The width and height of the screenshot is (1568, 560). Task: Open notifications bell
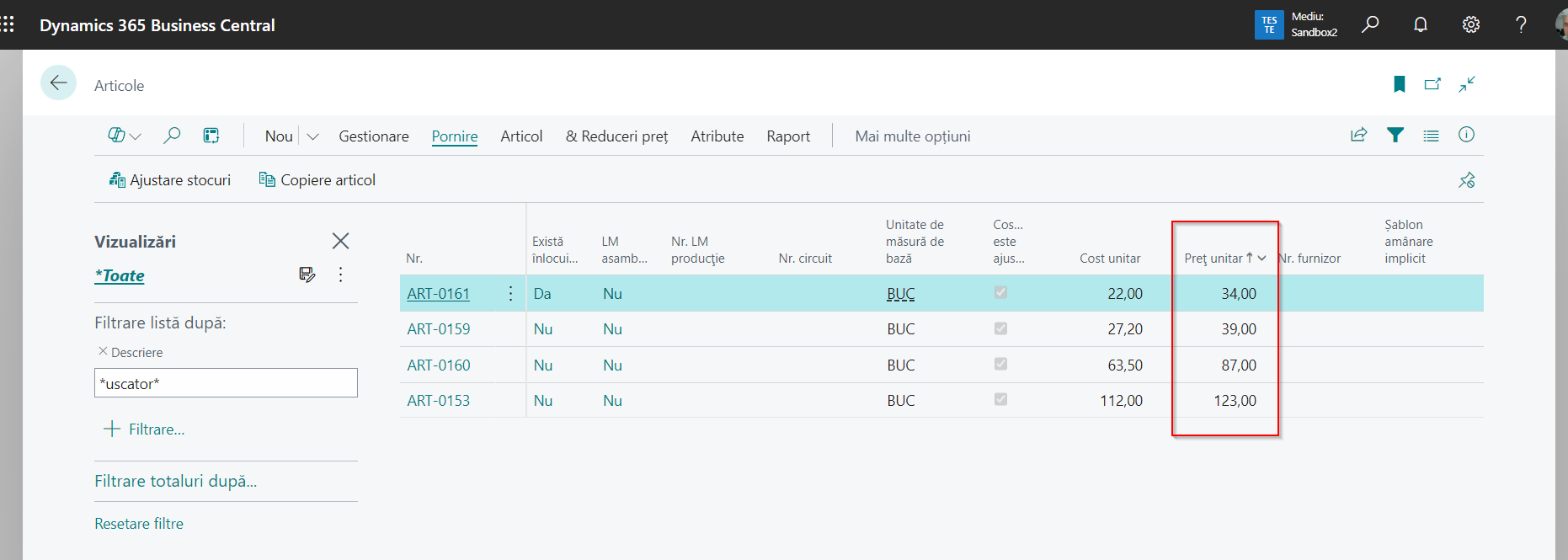1421,24
